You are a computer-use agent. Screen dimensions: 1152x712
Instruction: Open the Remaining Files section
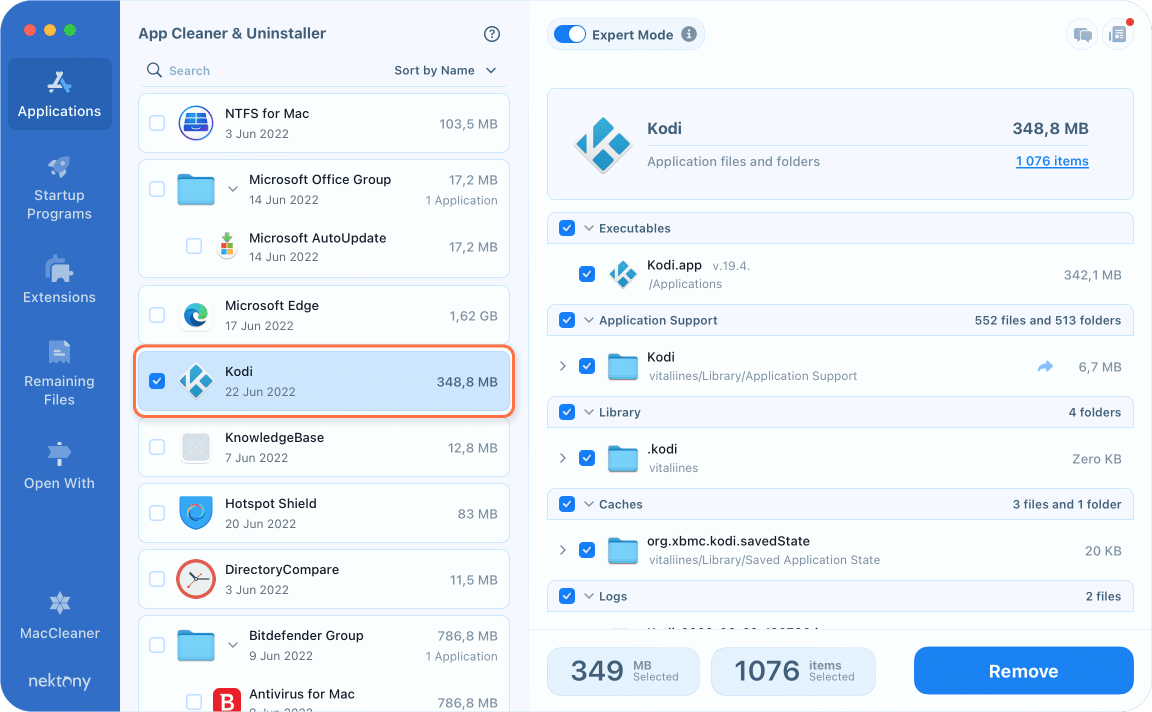coord(59,372)
